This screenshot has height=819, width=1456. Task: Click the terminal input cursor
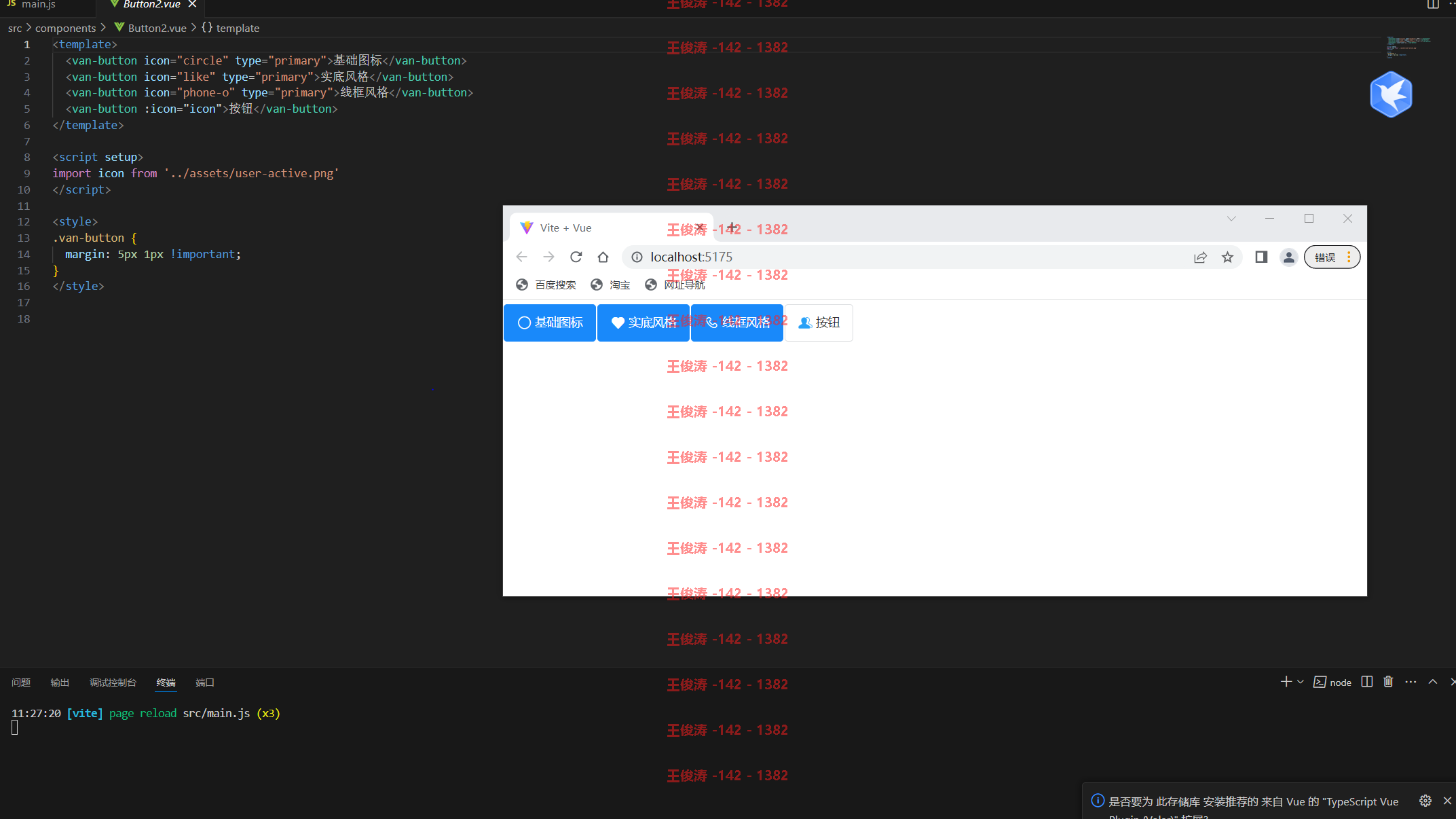15,728
